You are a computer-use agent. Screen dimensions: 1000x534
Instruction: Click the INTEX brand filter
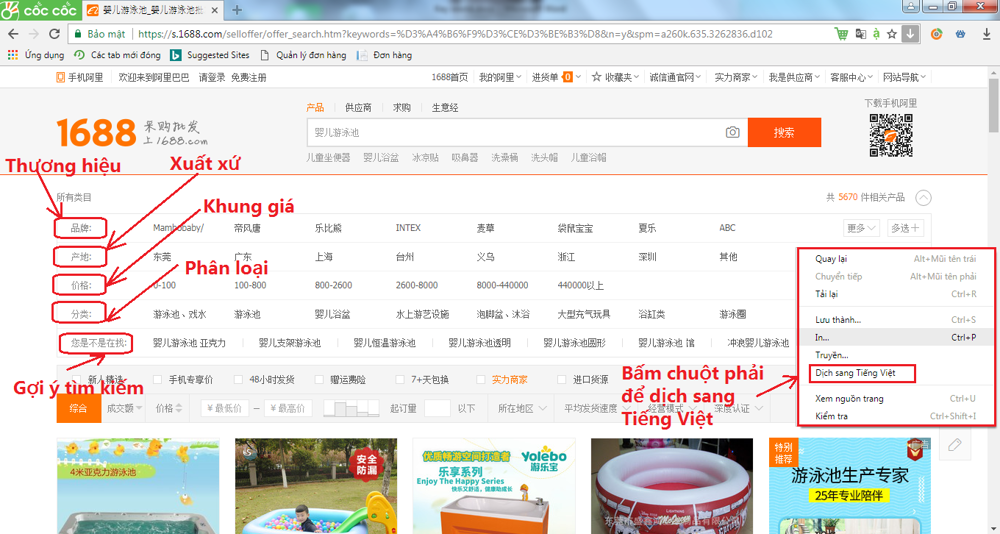pyautogui.click(x=408, y=228)
